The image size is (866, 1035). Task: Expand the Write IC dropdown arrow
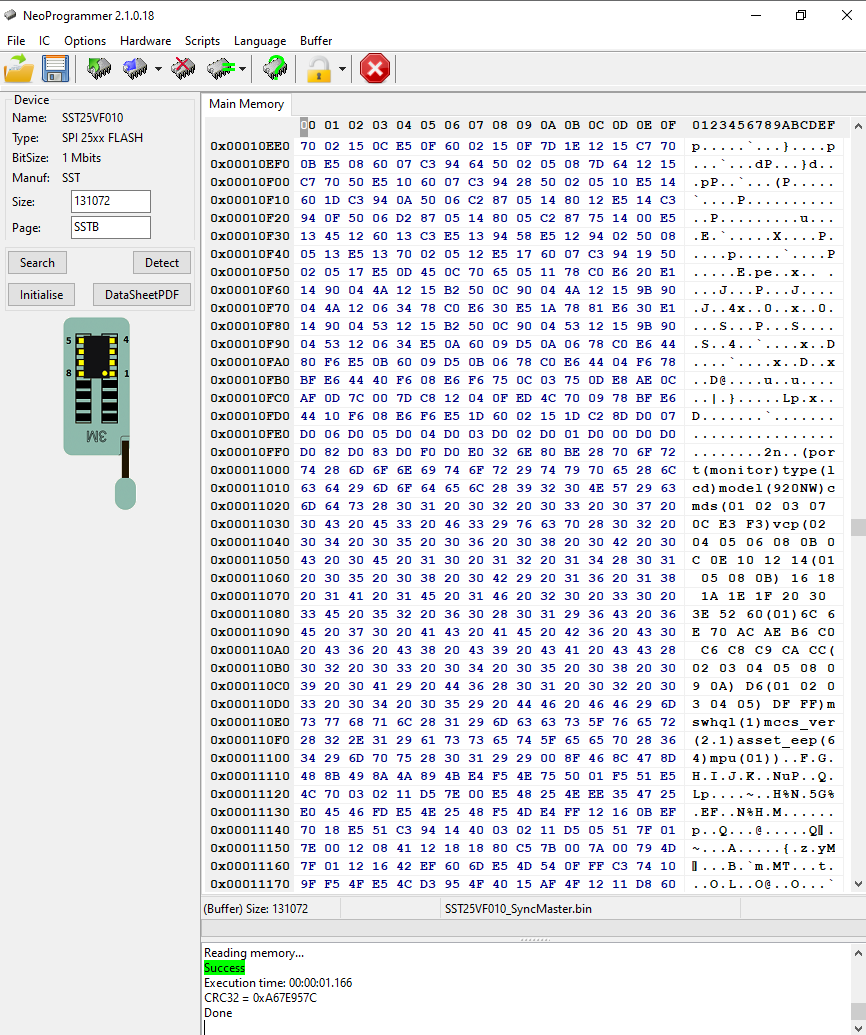click(x=158, y=69)
